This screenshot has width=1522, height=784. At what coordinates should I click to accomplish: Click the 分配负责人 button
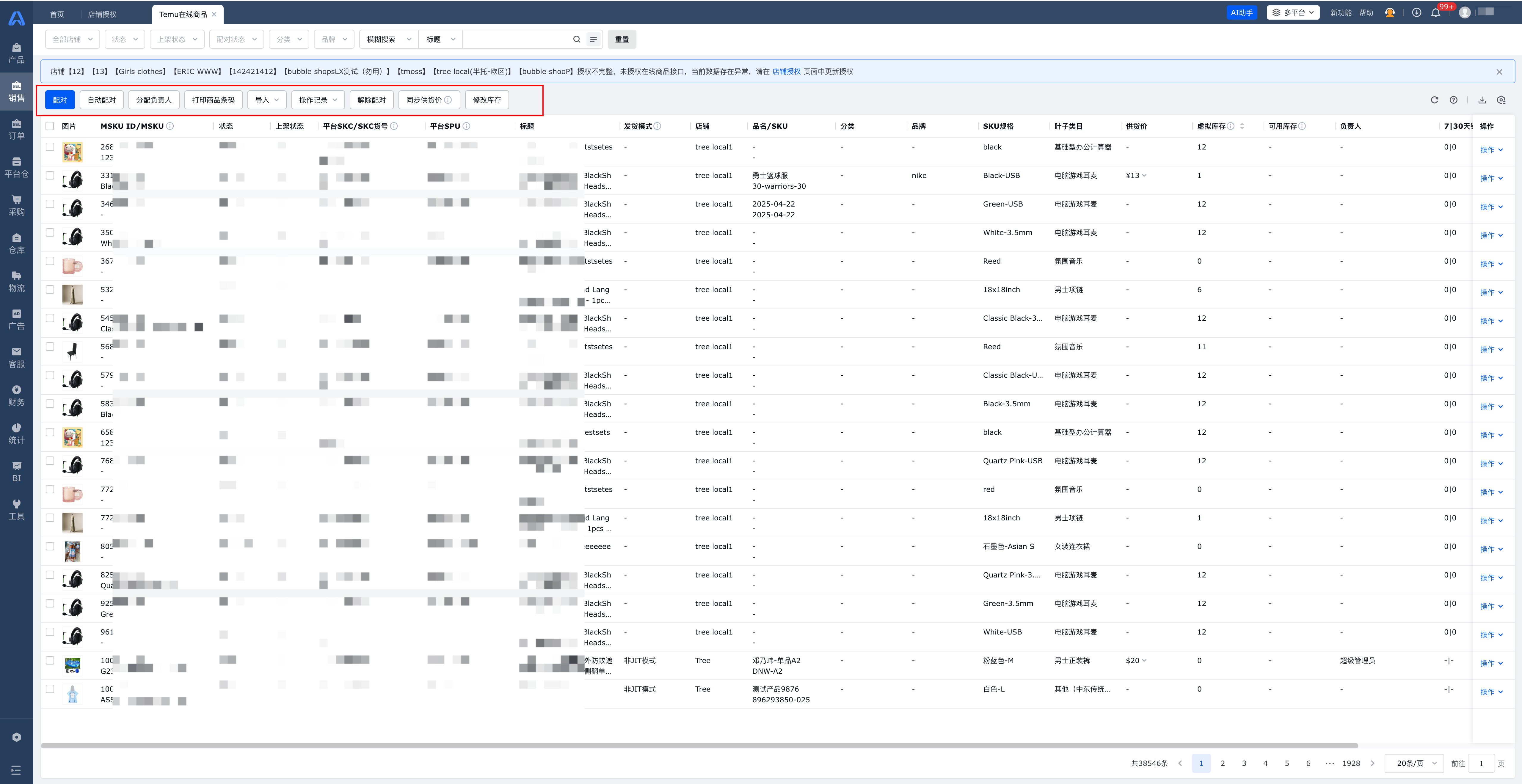154,100
